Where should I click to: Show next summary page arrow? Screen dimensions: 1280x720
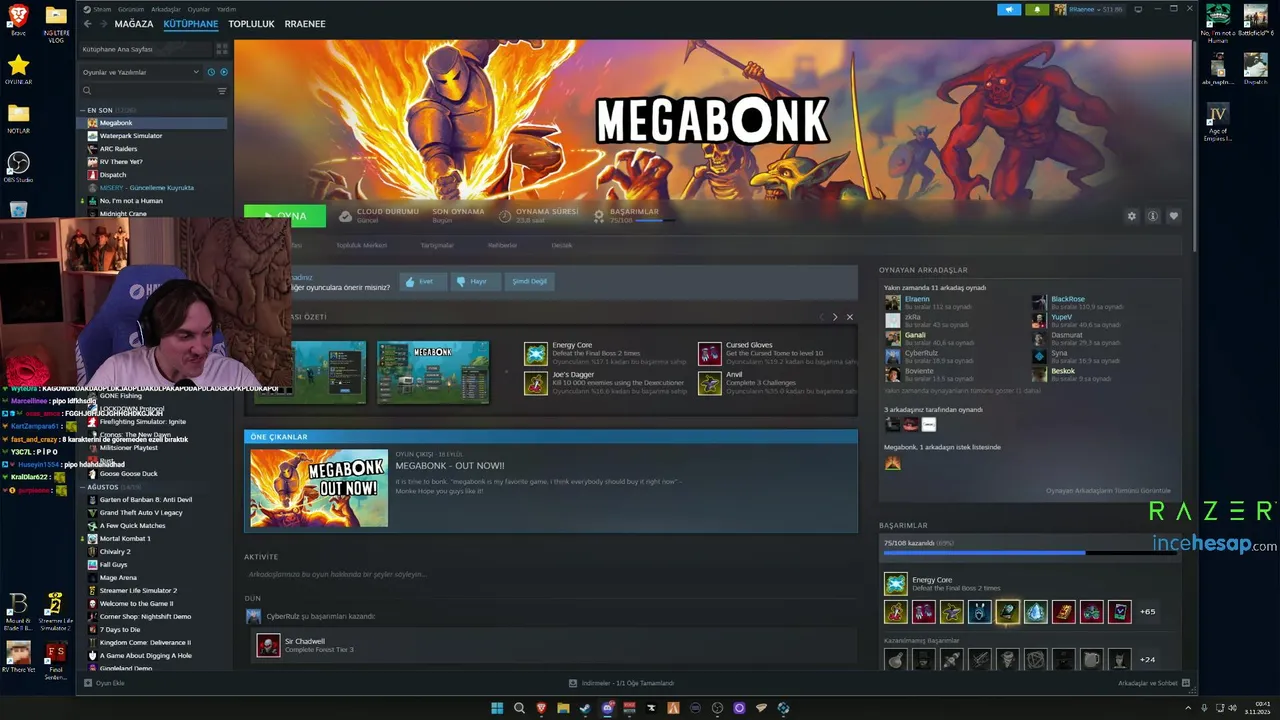click(x=835, y=317)
